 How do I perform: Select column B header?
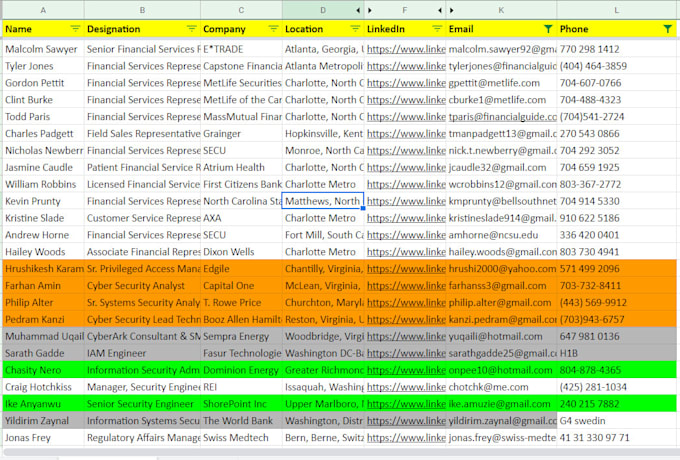[142, 10]
